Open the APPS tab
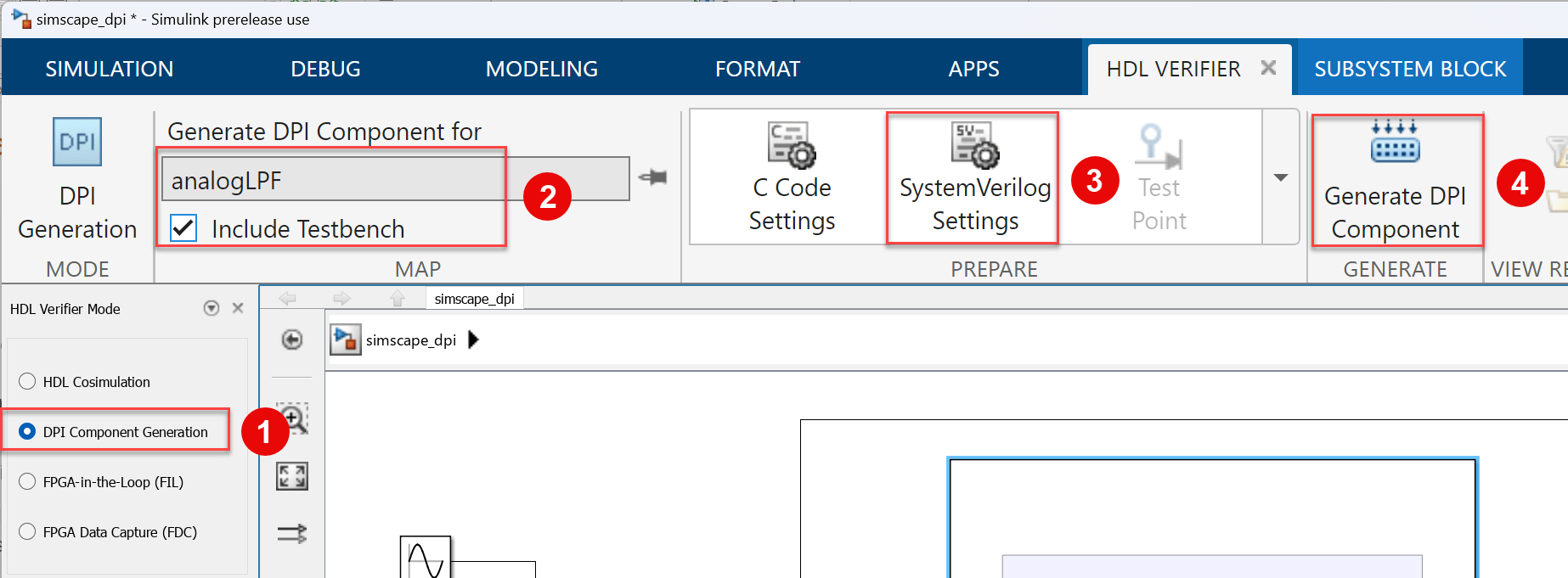 [973, 69]
